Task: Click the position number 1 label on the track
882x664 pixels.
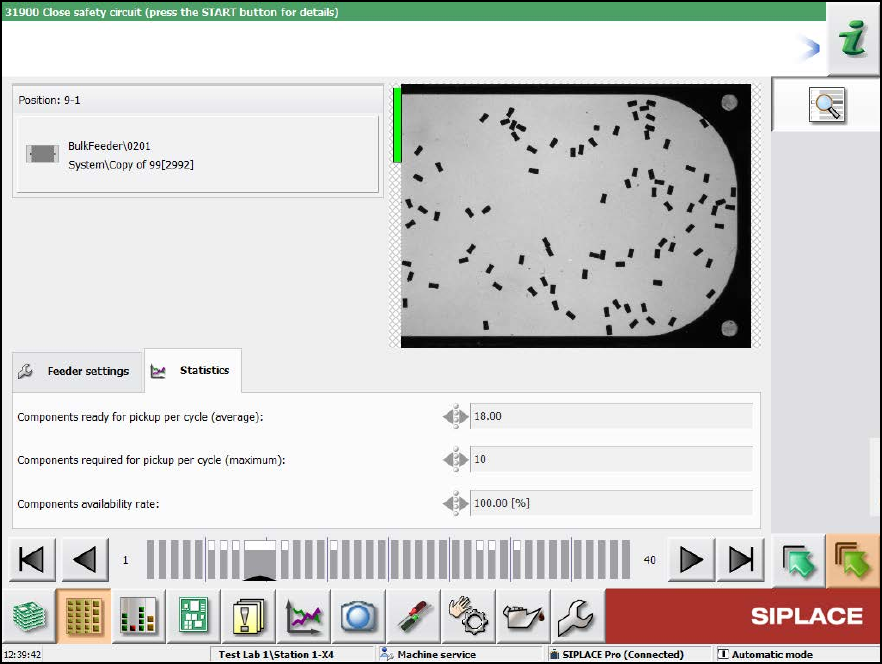Action: [125, 560]
